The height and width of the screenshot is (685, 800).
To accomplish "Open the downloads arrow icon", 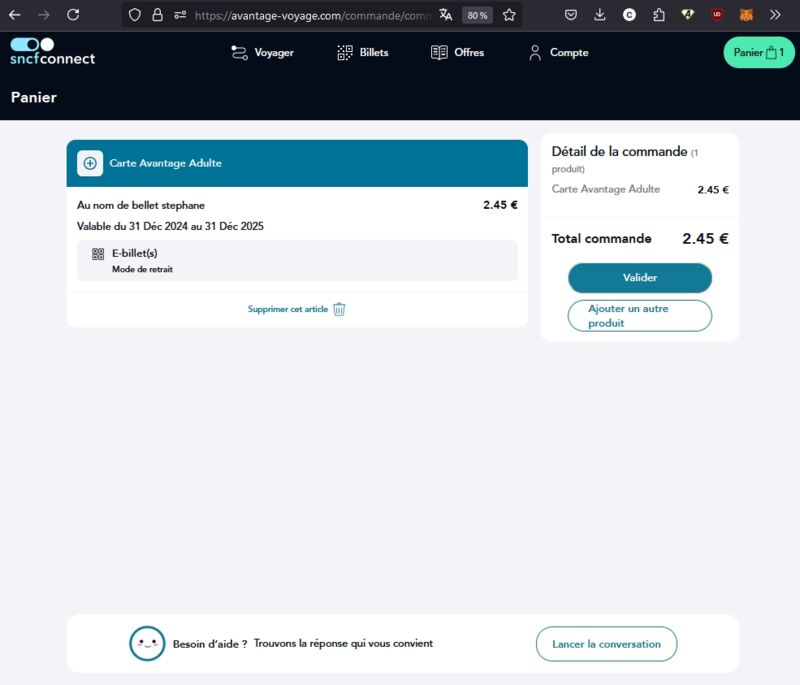I will point(600,15).
